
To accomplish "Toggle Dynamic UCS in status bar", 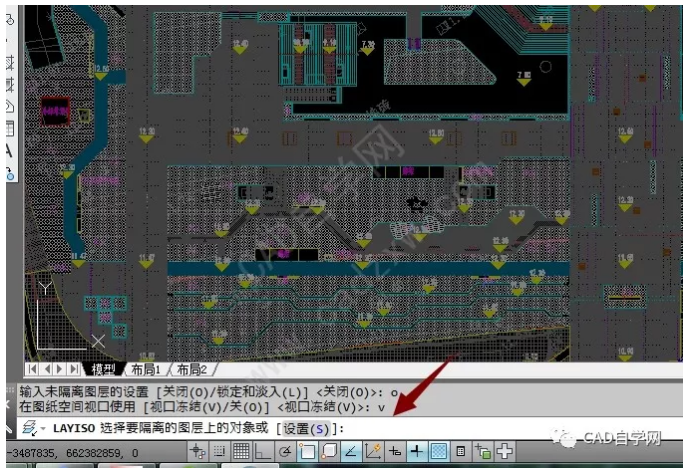I will click(373, 451).
